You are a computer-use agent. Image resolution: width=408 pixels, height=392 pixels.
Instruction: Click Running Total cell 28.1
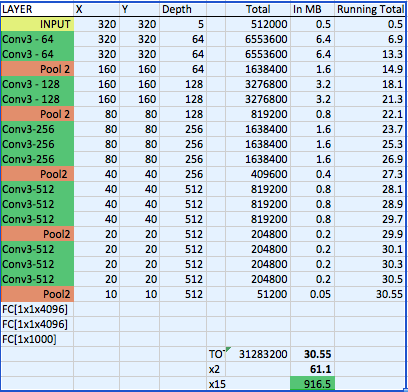[370, 189]
